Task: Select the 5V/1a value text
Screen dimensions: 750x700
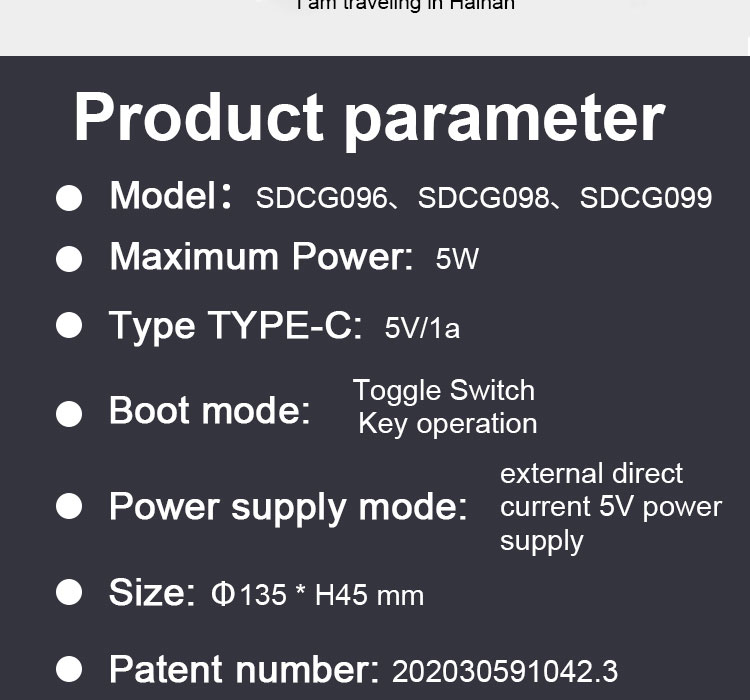Action: pos(422,328)
